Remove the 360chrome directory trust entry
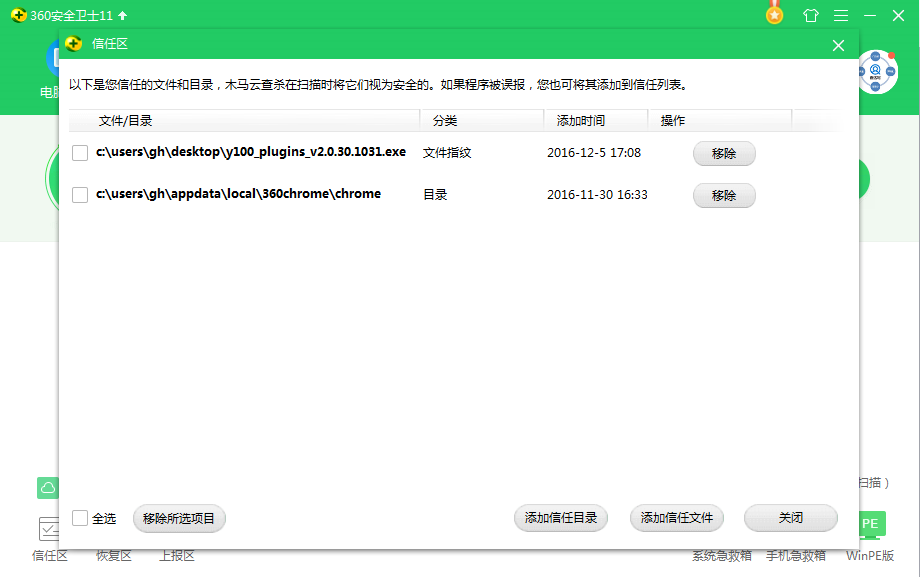This screenshot has height=577, width=920. pyautogui.click(x=724, y=196)
